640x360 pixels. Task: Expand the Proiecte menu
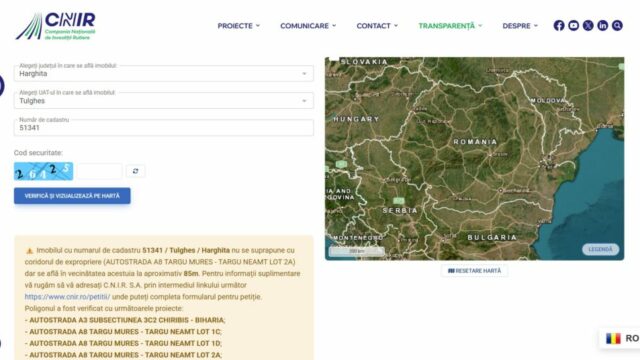[238, 26]
